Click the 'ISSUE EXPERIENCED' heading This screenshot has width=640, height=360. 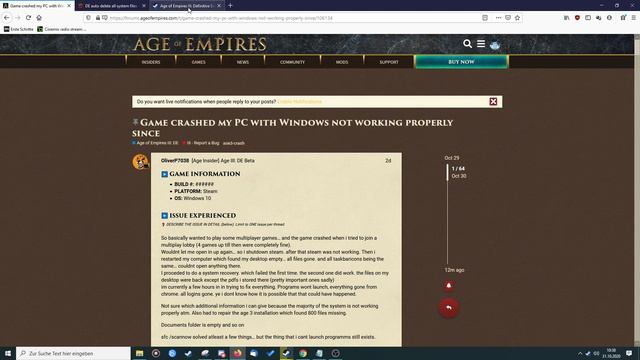tap(202, 216)
